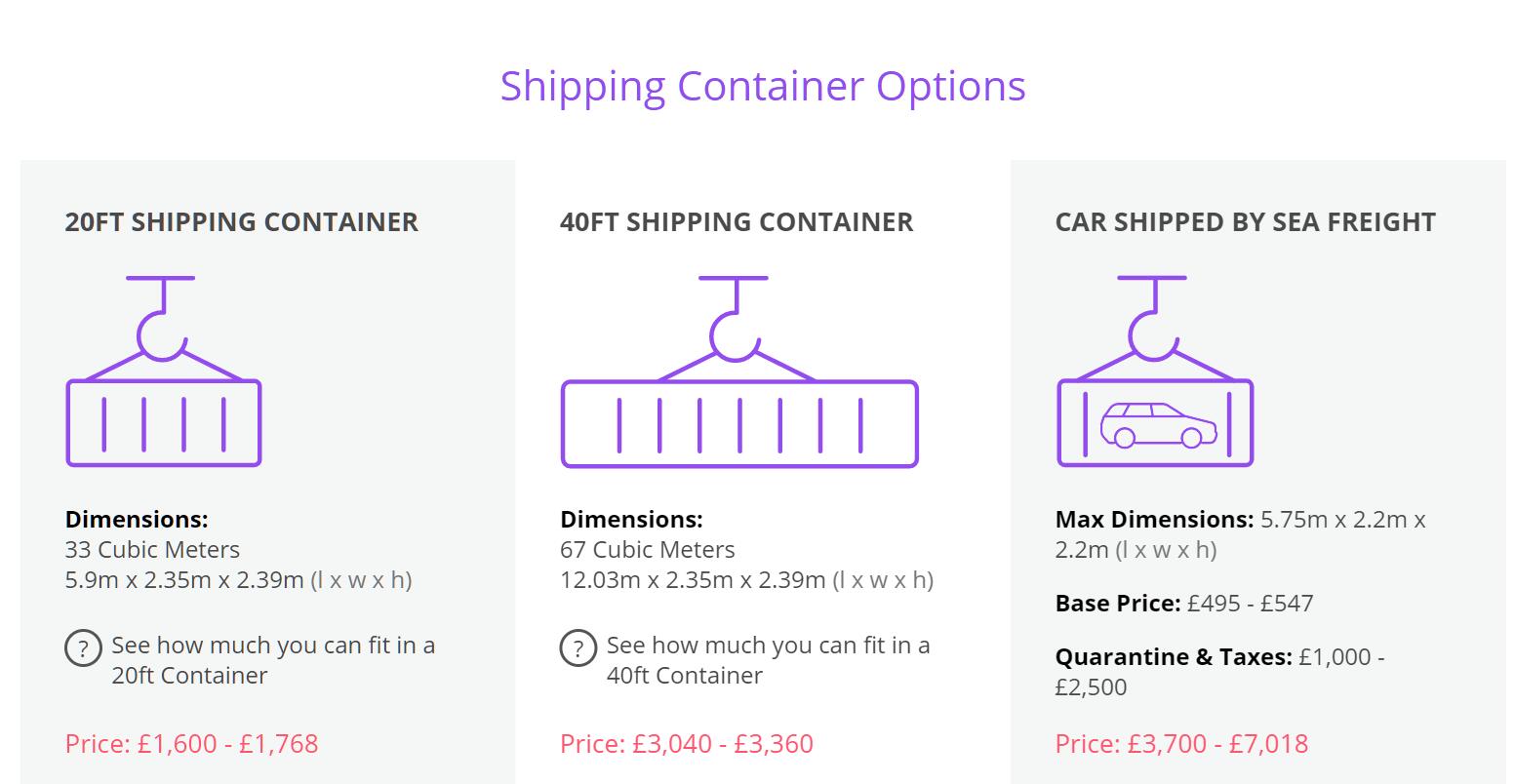The height and width of the screenshot is (784, 1515).
Task: Click the car shipping price £3,700 - £7,018
Action: coord(1181,744)
